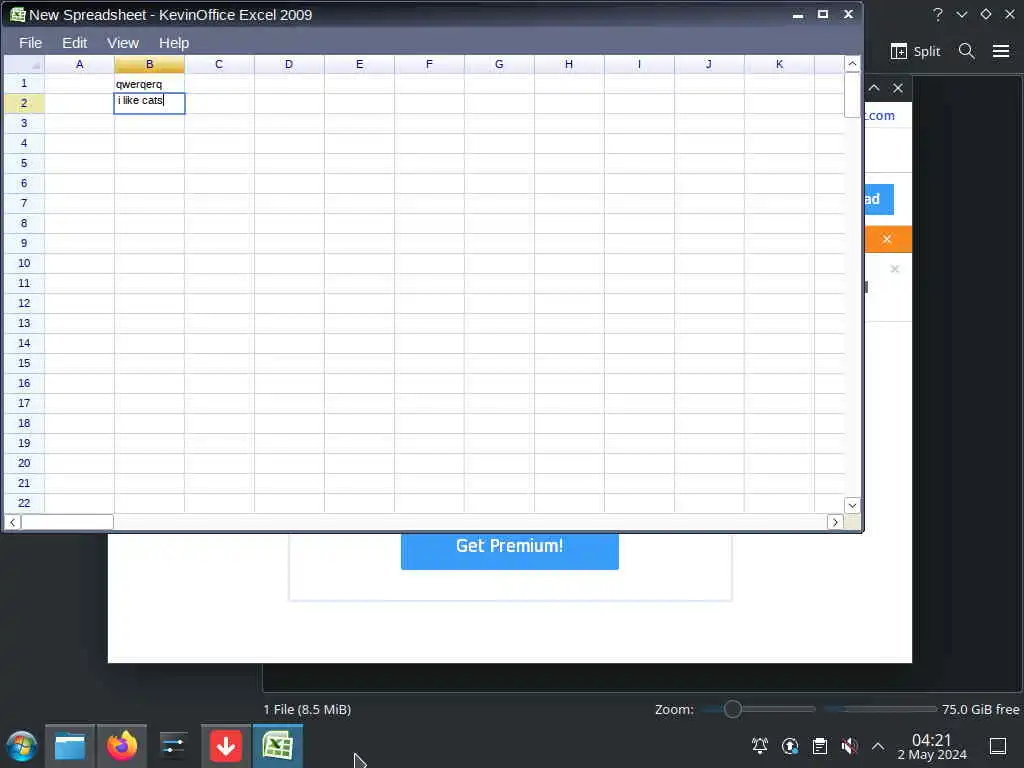
Task: Select row 10 header
Action: click(24, 263)
